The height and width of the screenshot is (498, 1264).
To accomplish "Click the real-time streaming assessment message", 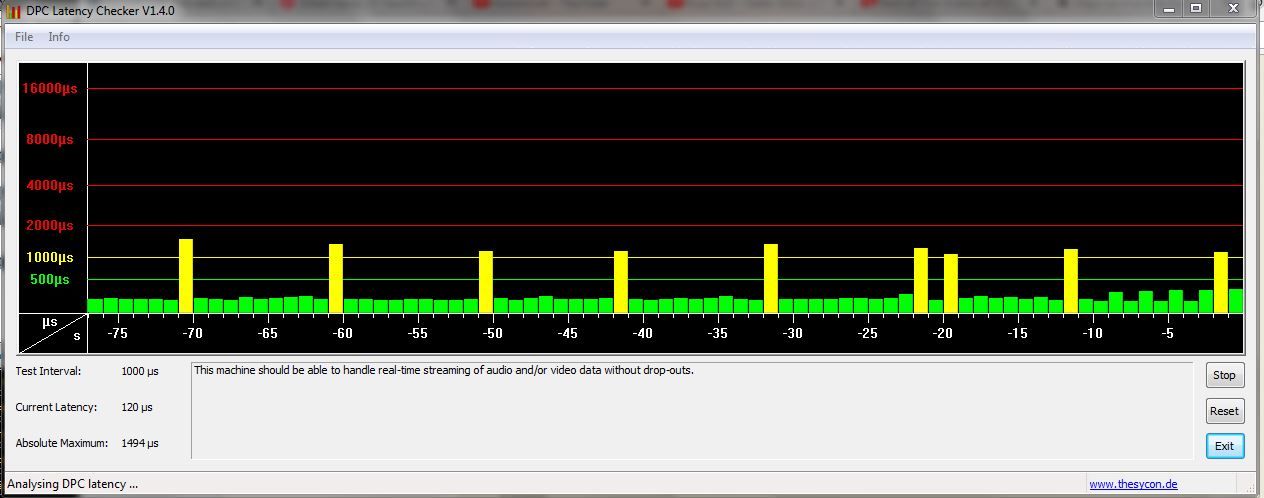I will tap(443, 370).
